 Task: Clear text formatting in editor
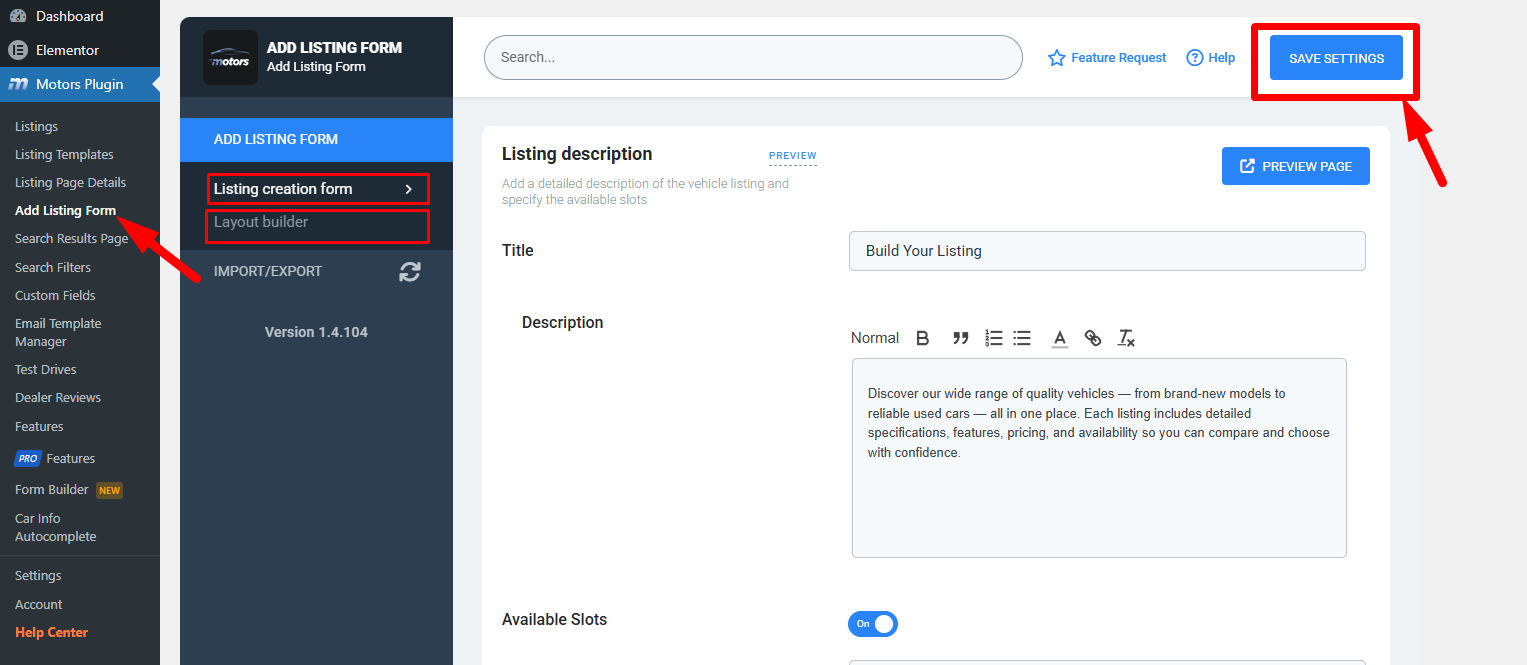tap(1126, 338)
